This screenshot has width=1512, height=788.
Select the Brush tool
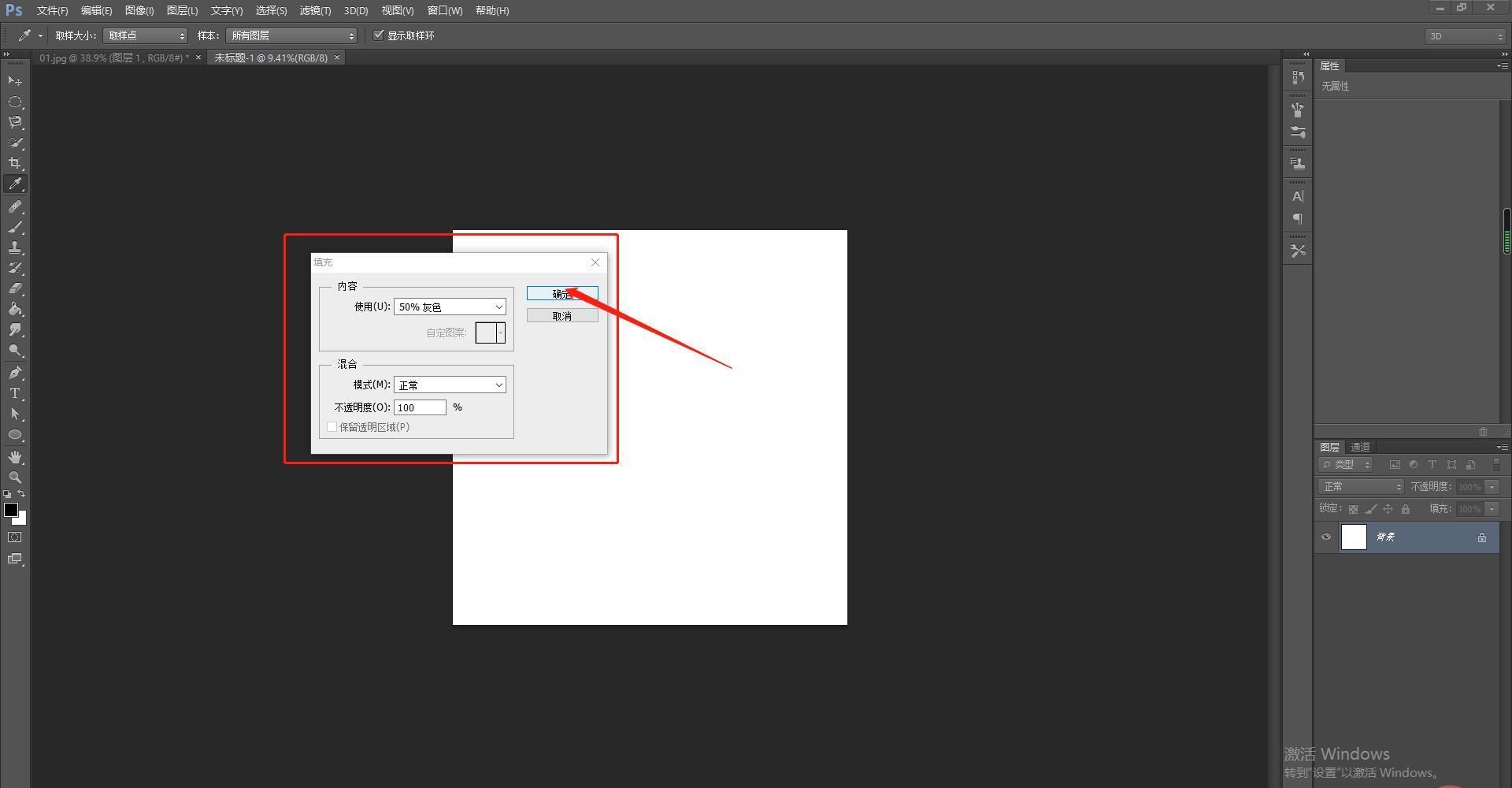click(15, 227)
